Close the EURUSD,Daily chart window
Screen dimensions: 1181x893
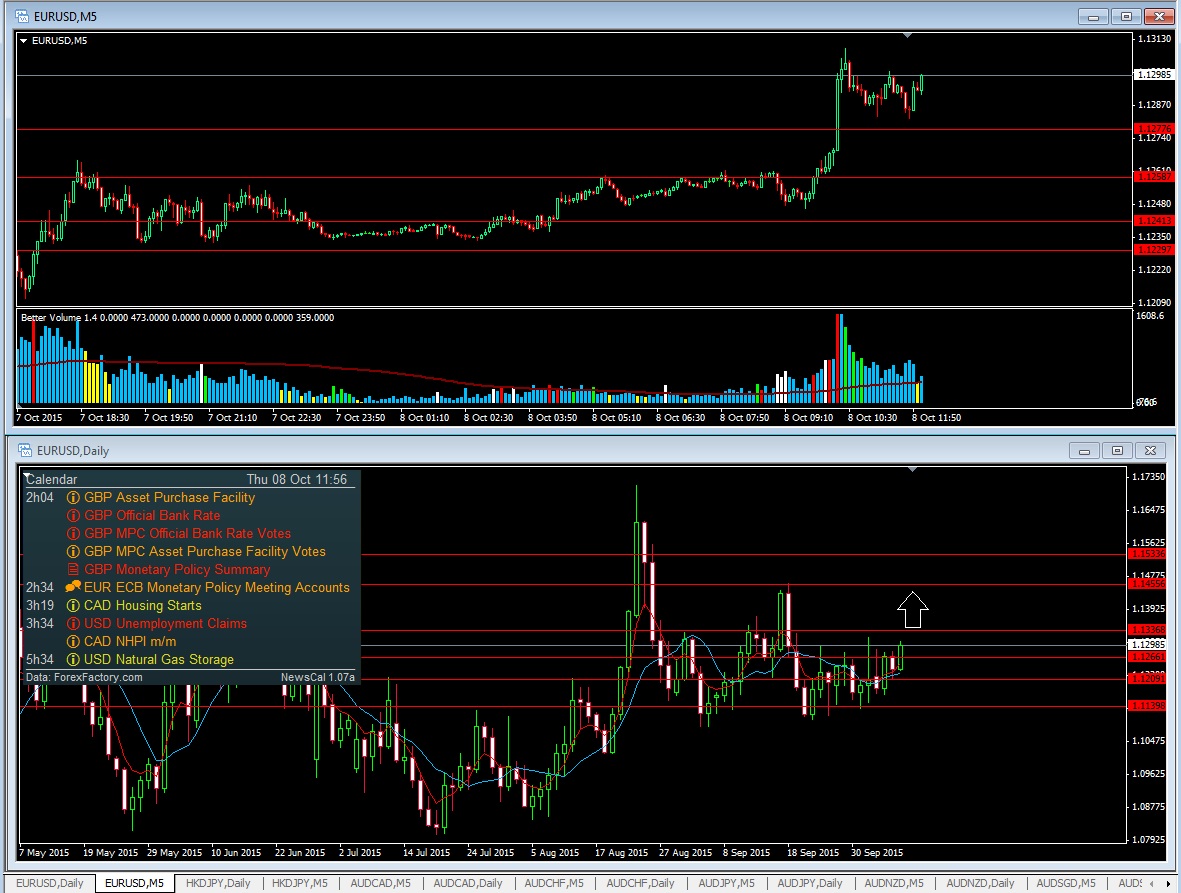(1150, 450)
